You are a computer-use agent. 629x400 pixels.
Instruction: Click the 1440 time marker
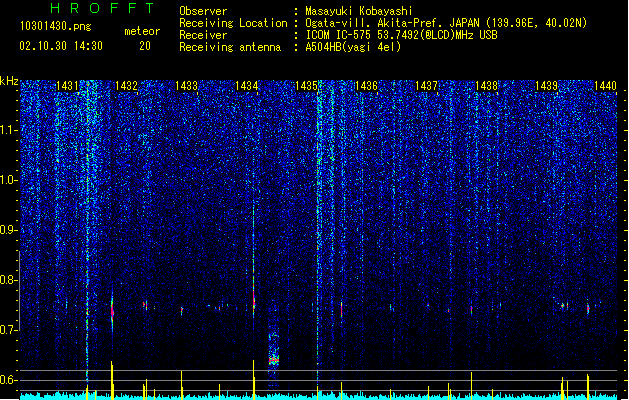click(x=605, y=86)
